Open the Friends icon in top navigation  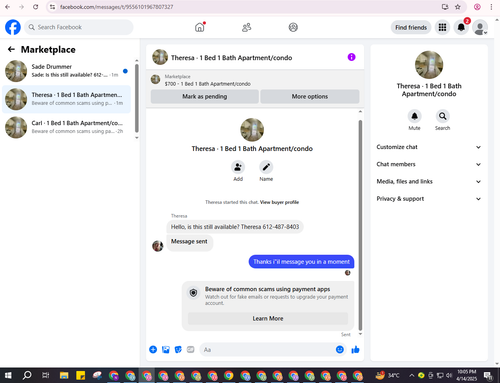[x=246, y=27]
